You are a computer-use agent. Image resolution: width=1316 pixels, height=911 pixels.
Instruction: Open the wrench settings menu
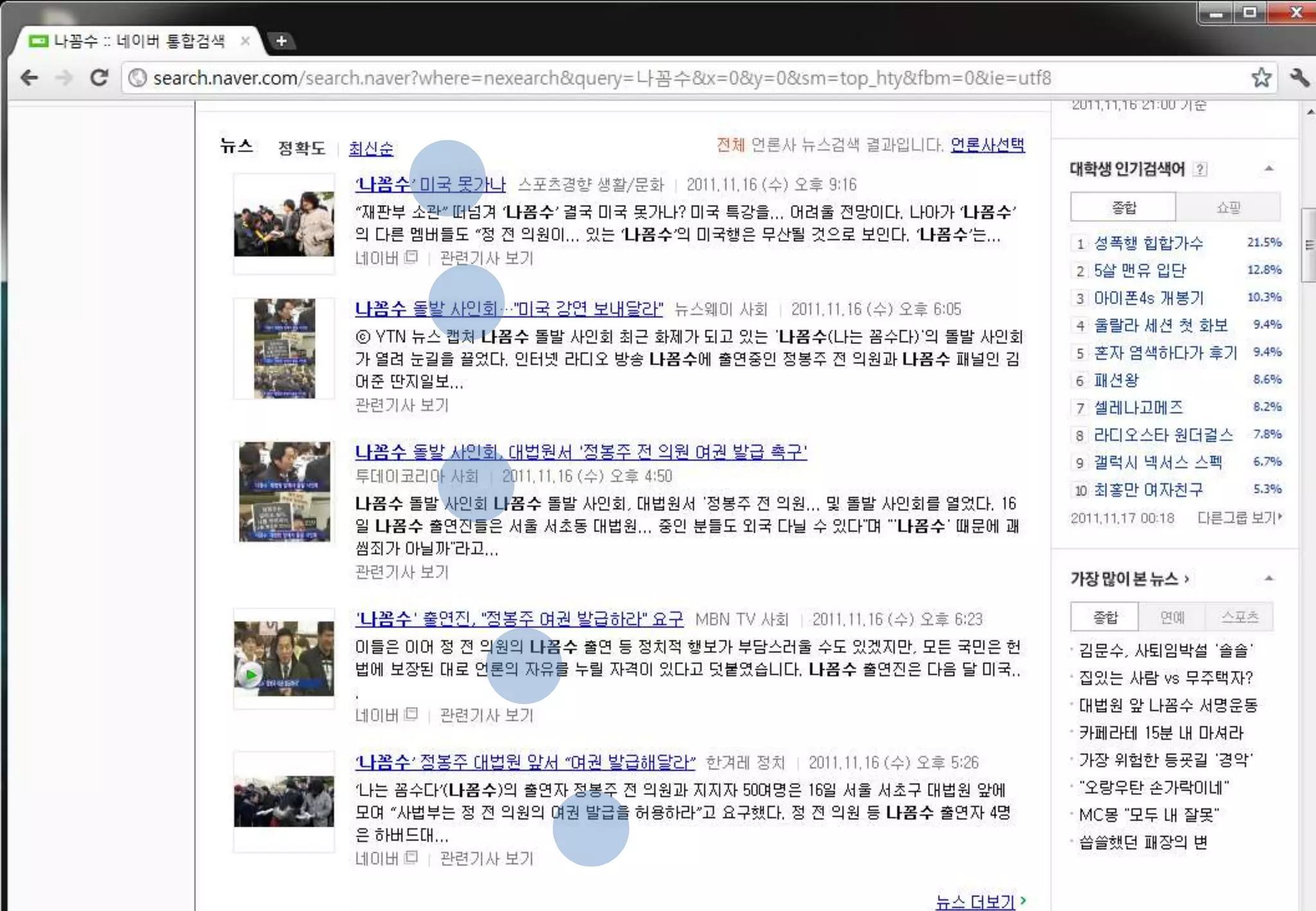pyautogui.click(x=1299, y=78)
